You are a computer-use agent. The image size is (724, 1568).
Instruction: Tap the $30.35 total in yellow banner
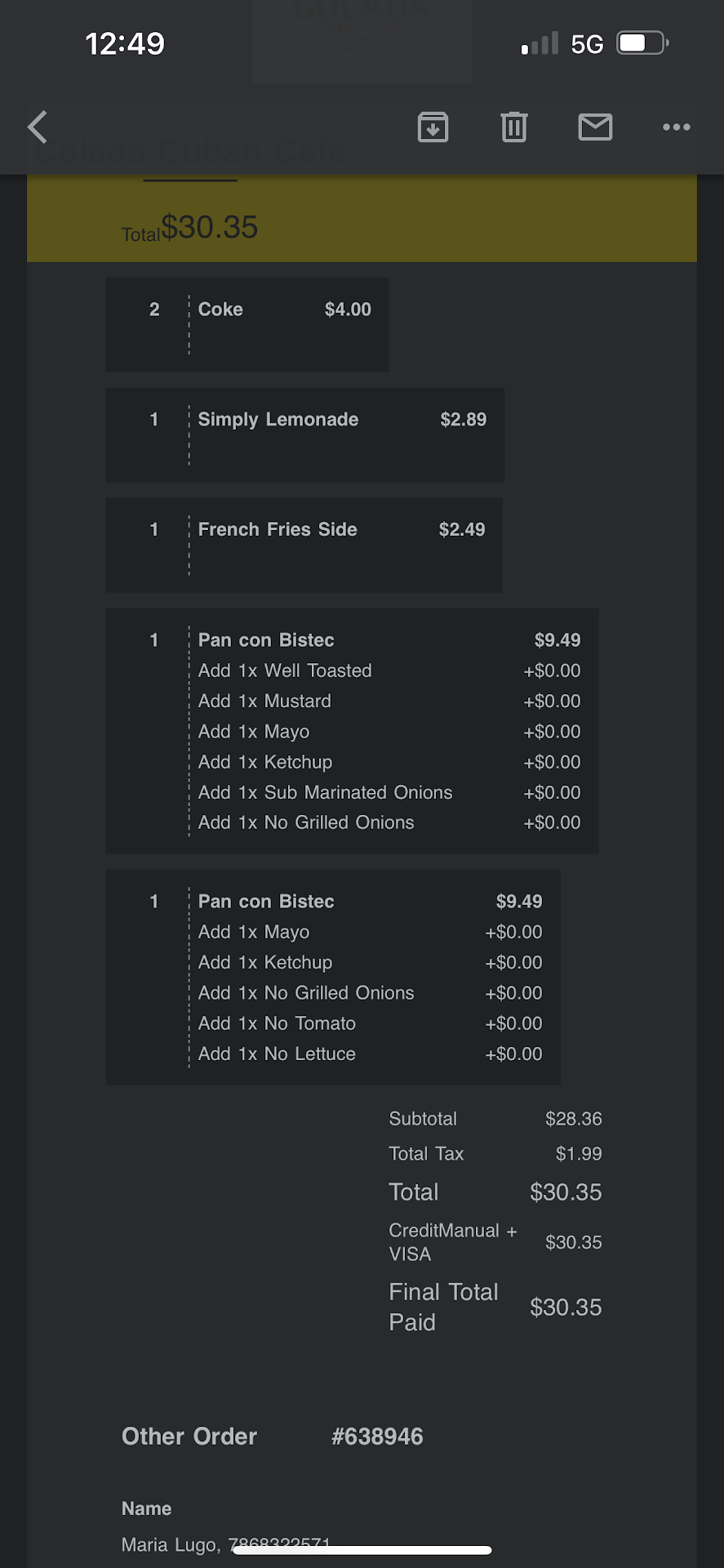coord(210,227)
